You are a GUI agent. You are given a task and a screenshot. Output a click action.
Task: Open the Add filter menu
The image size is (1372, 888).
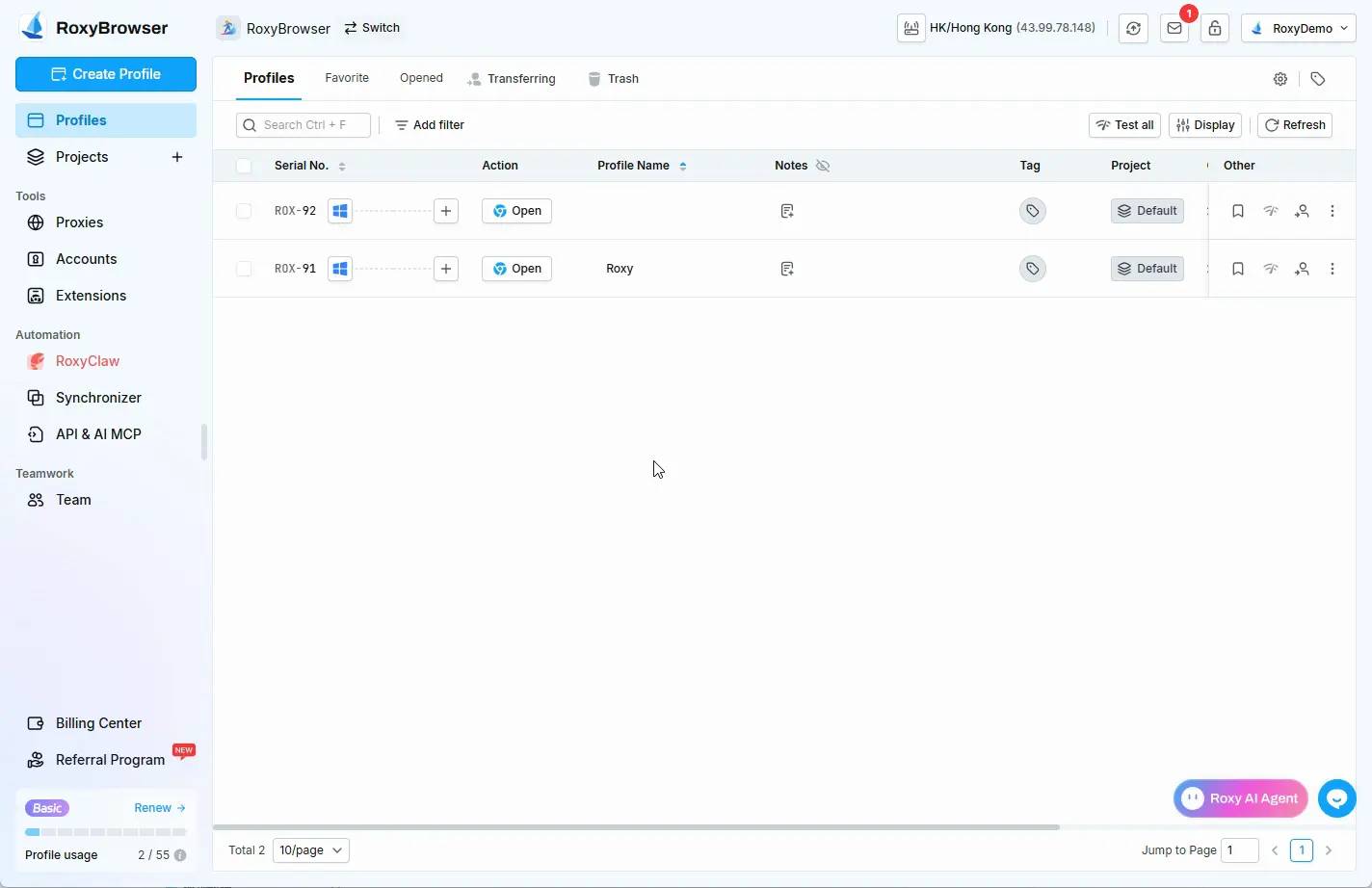pos(430,125)
